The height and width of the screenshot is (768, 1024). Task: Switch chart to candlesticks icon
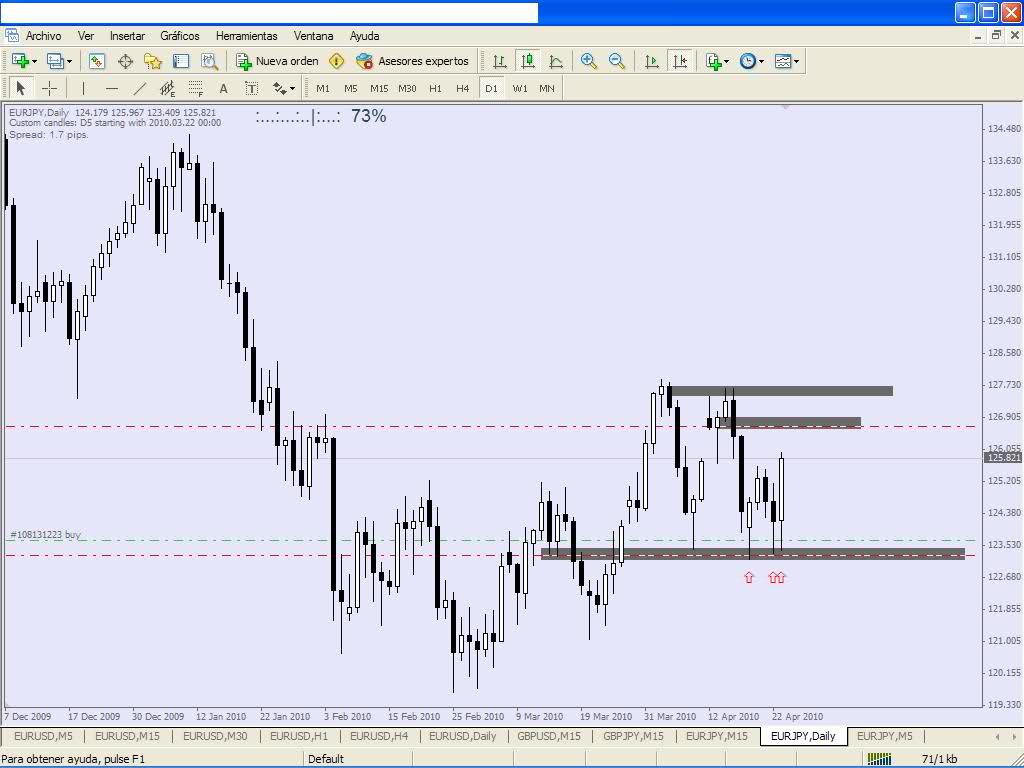[x=528, y=61]
